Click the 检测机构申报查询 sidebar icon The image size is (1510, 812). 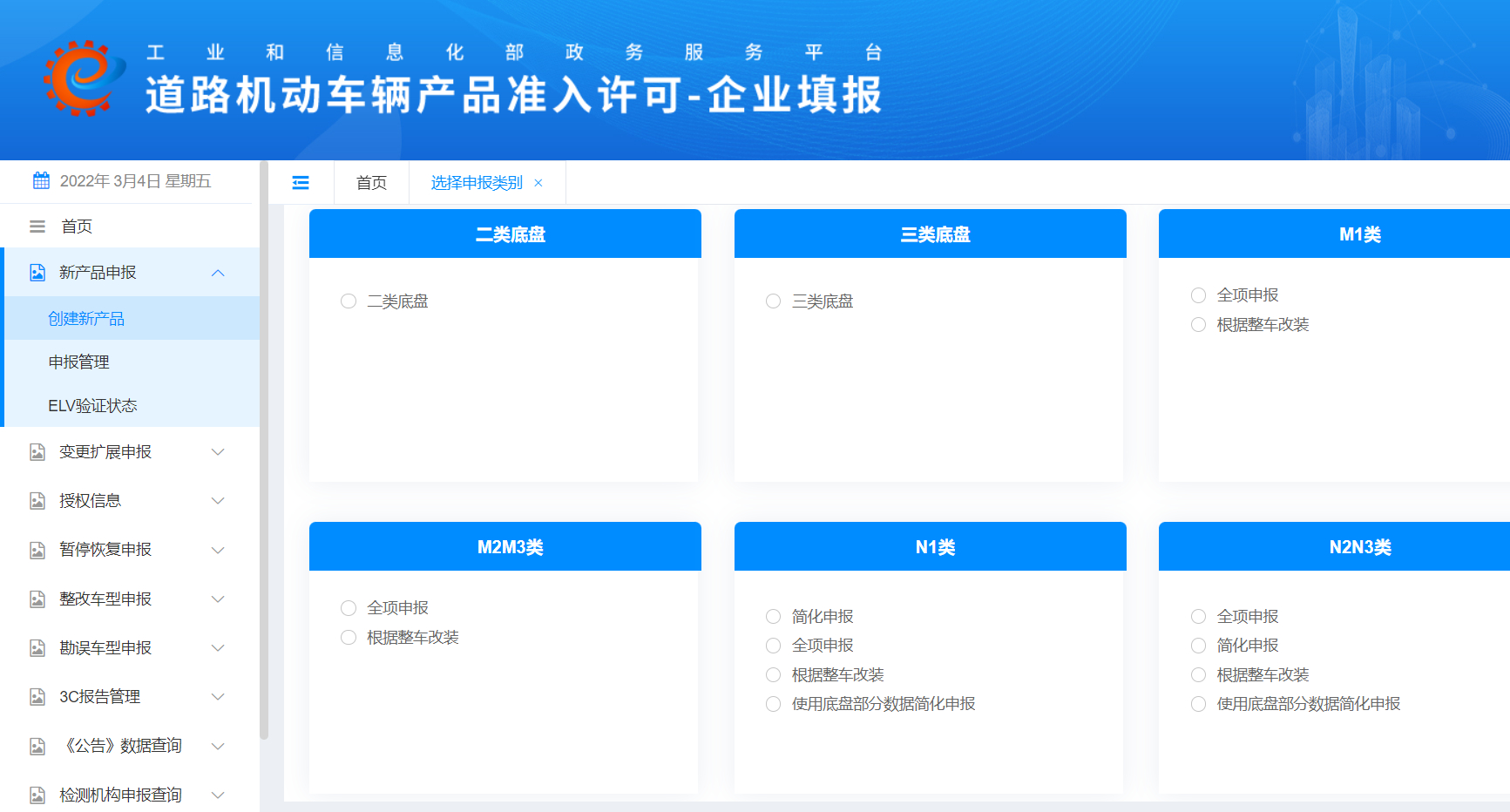pyautogui.click(x=36, y=795)
